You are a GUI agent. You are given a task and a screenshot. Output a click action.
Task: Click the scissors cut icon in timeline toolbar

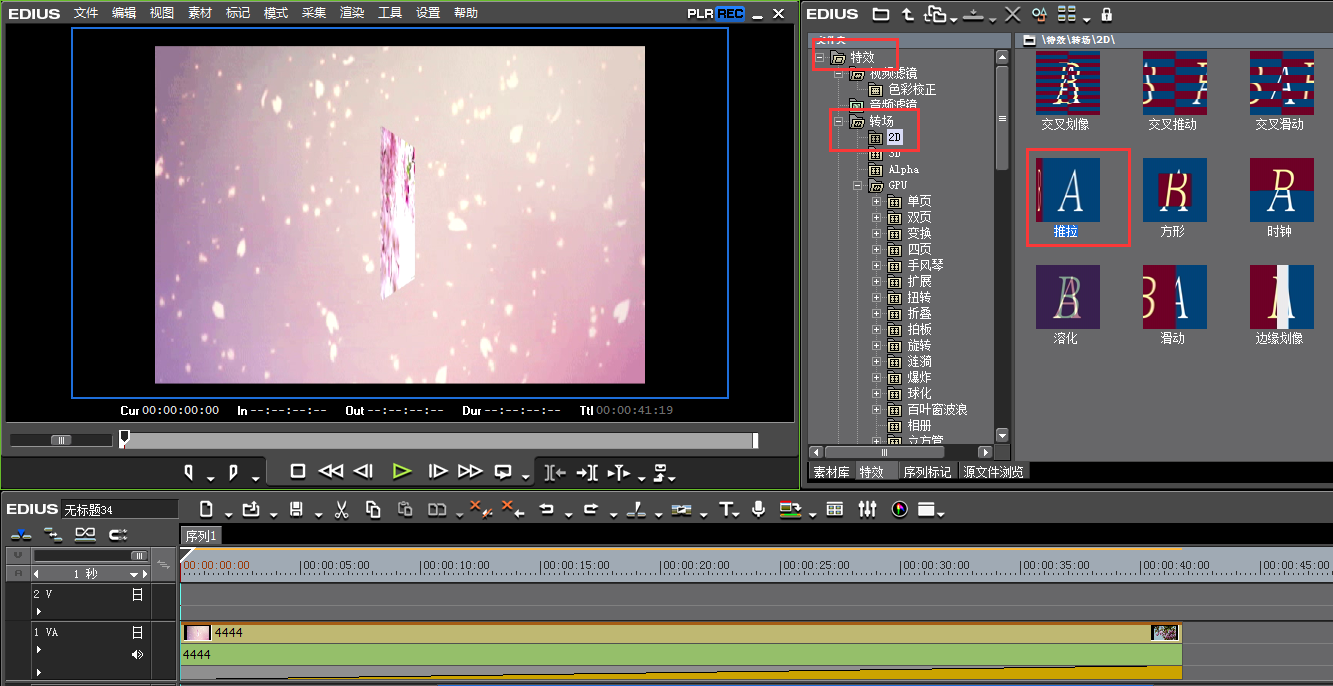341,510
